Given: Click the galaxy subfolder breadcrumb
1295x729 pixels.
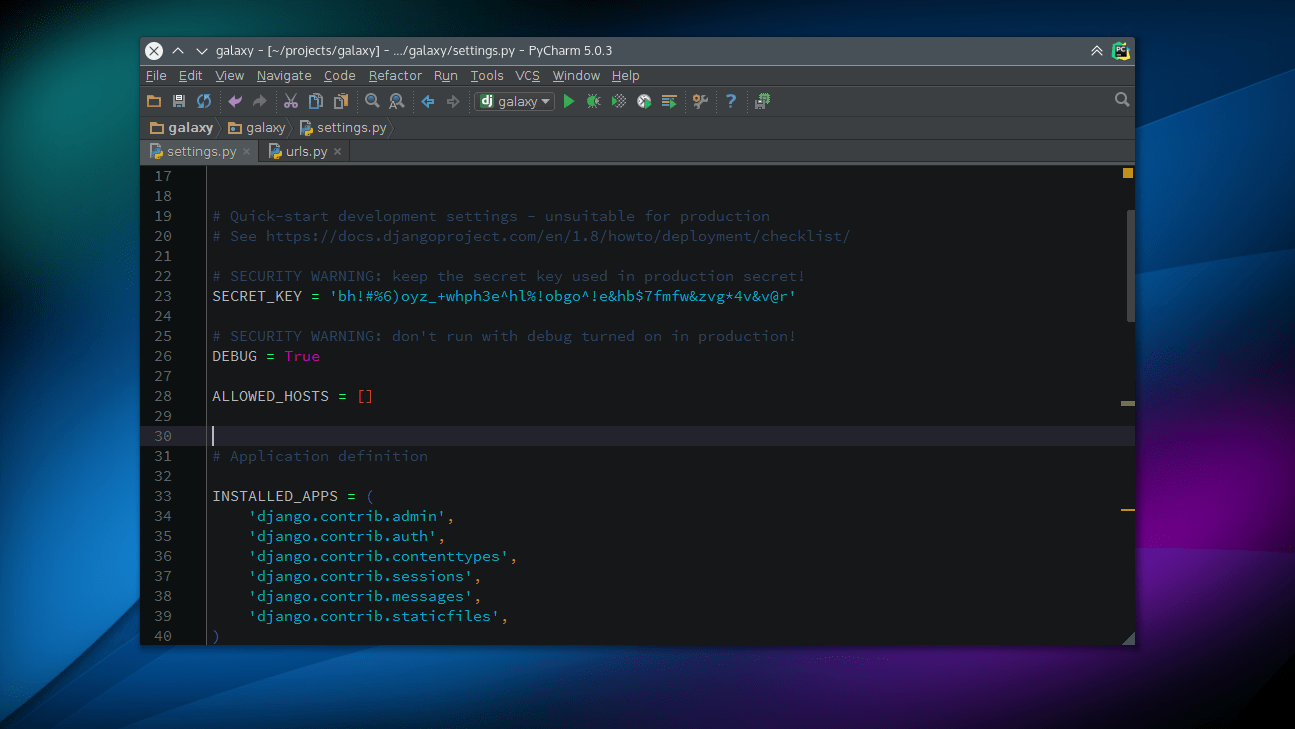Looking at the screenshot, I should click(257, 128).
